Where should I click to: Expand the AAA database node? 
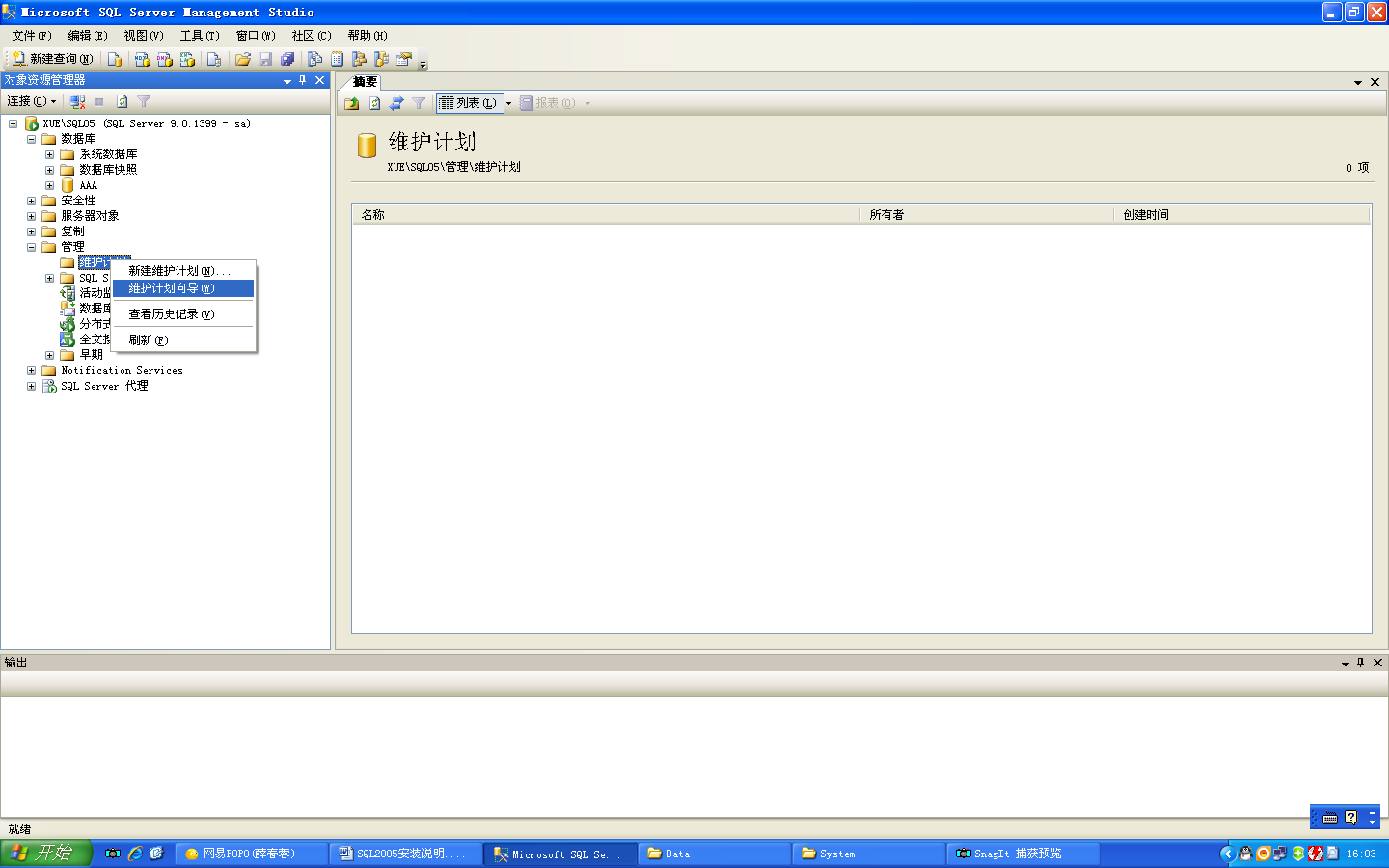pos(49,185)
